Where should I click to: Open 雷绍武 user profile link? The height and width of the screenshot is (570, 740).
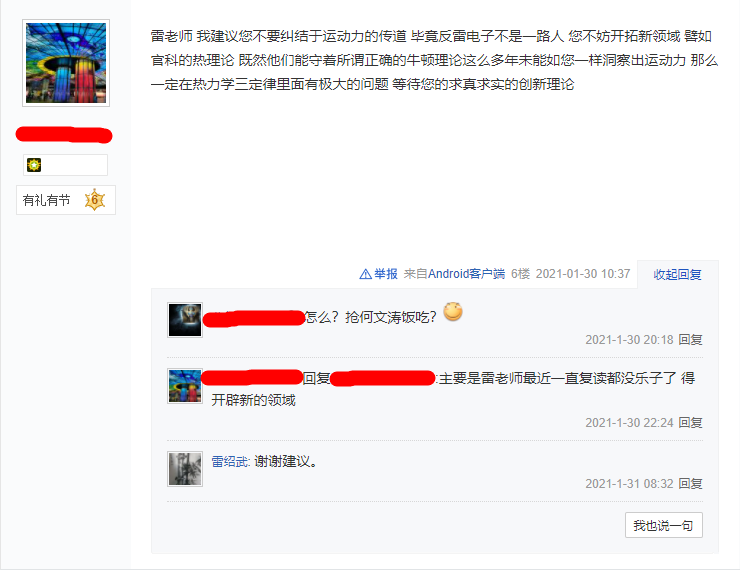(x=230, y=461)
